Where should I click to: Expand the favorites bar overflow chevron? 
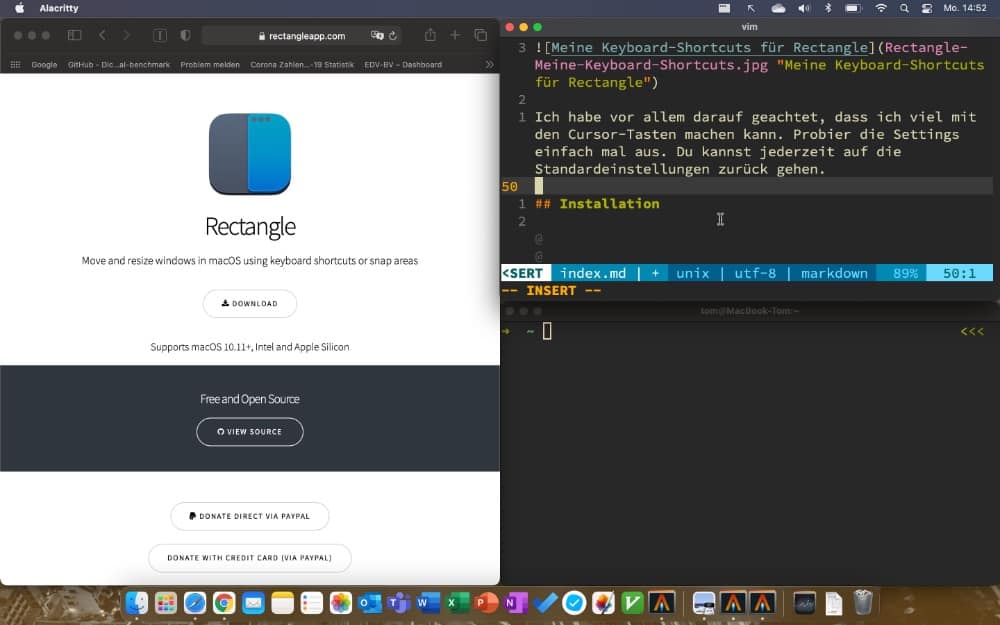click(489, 64)
